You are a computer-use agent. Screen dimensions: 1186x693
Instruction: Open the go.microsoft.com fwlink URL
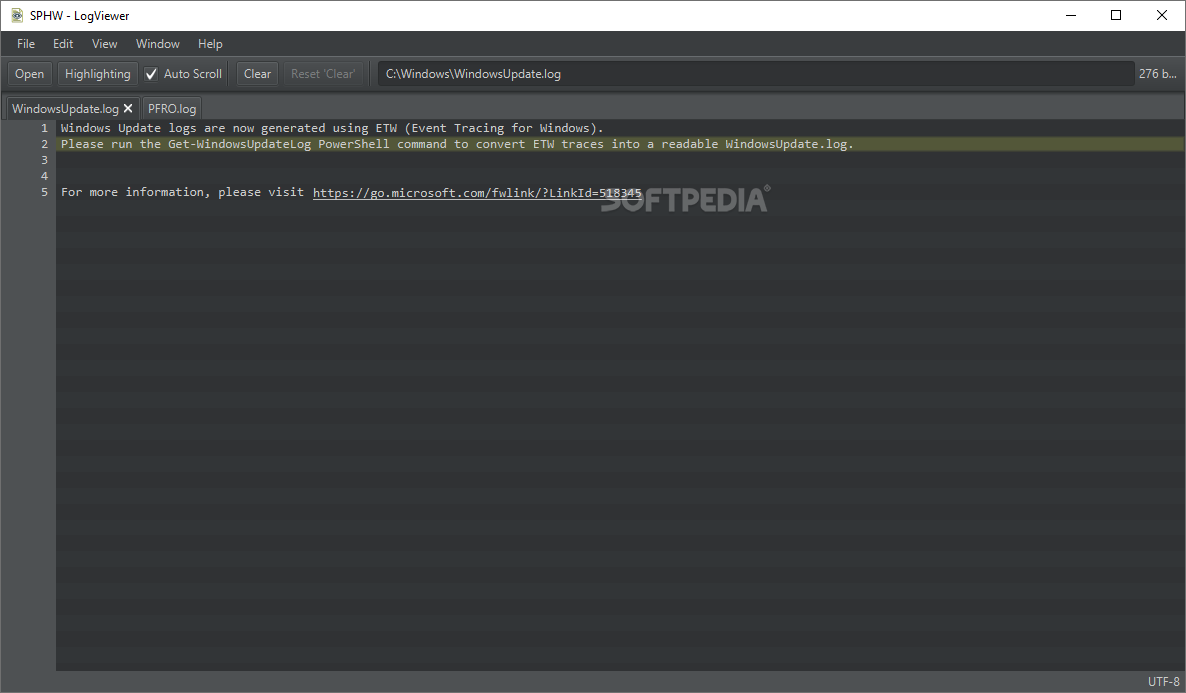click(477, 192)
